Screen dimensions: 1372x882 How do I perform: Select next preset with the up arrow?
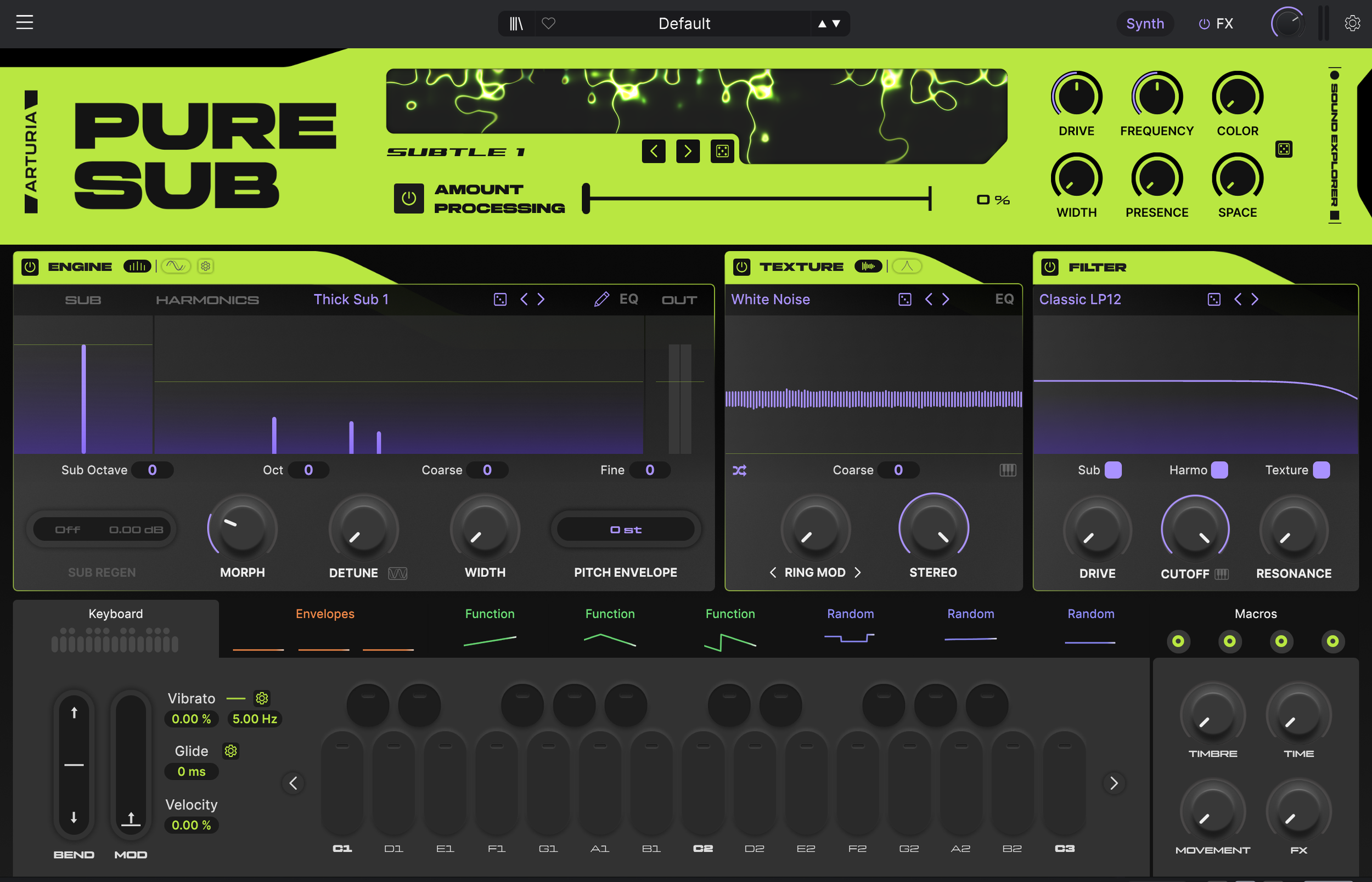click(x=822, y=24)
